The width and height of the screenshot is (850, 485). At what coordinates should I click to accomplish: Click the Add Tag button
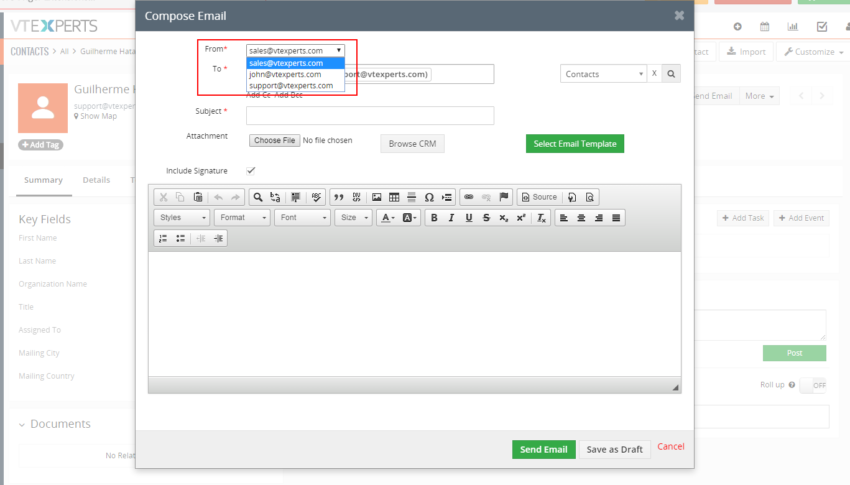click(x=41, y=145)
